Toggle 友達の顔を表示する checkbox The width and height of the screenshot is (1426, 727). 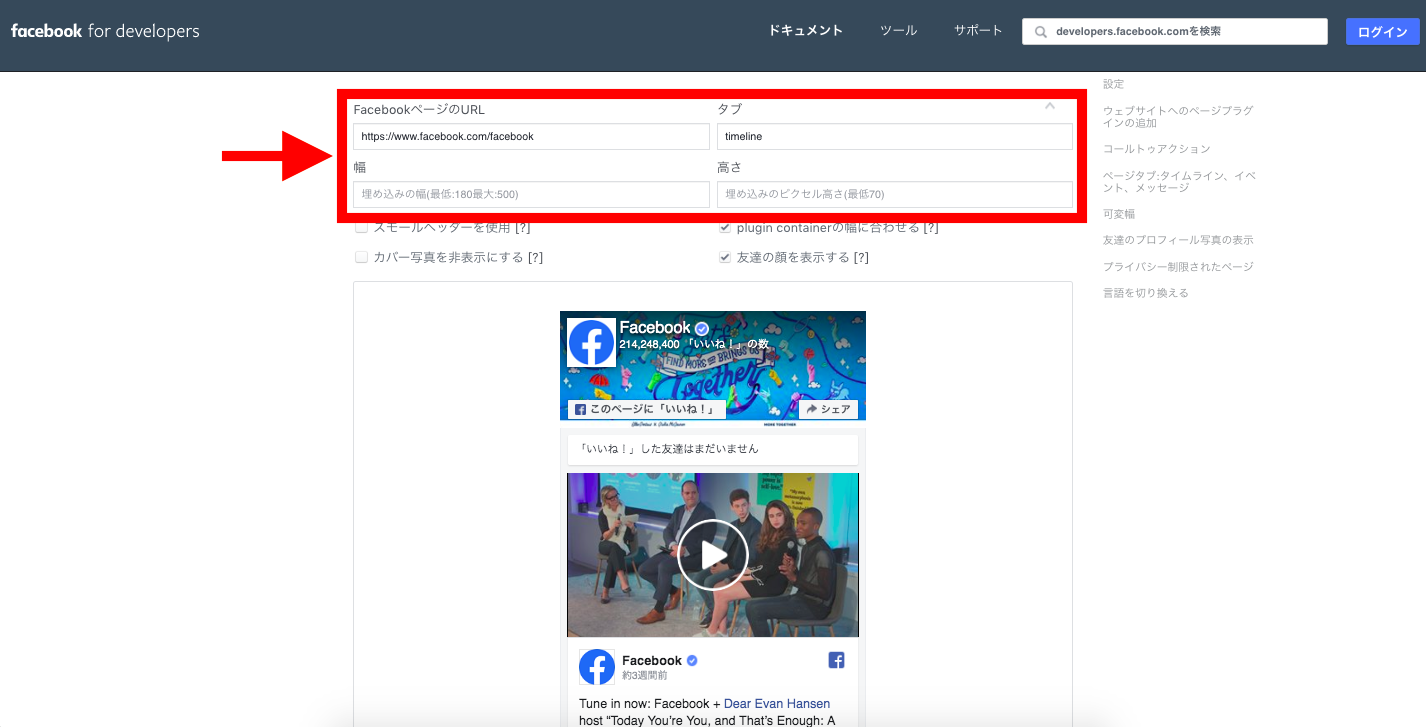click(725, 257)
